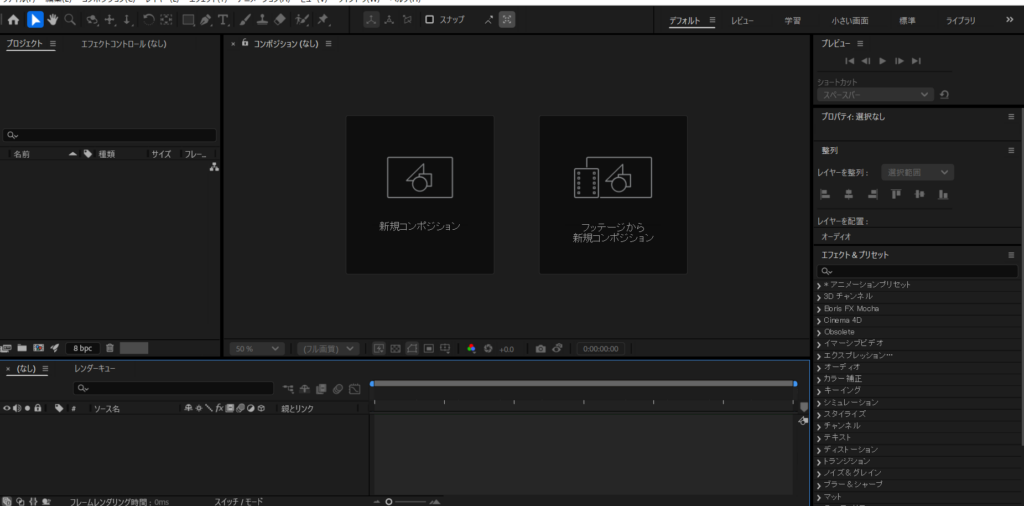Take a snapshot with the camera icon
Image resolution: width=1024 pixels, height=506 pixels.
click(x=540, y=349)
